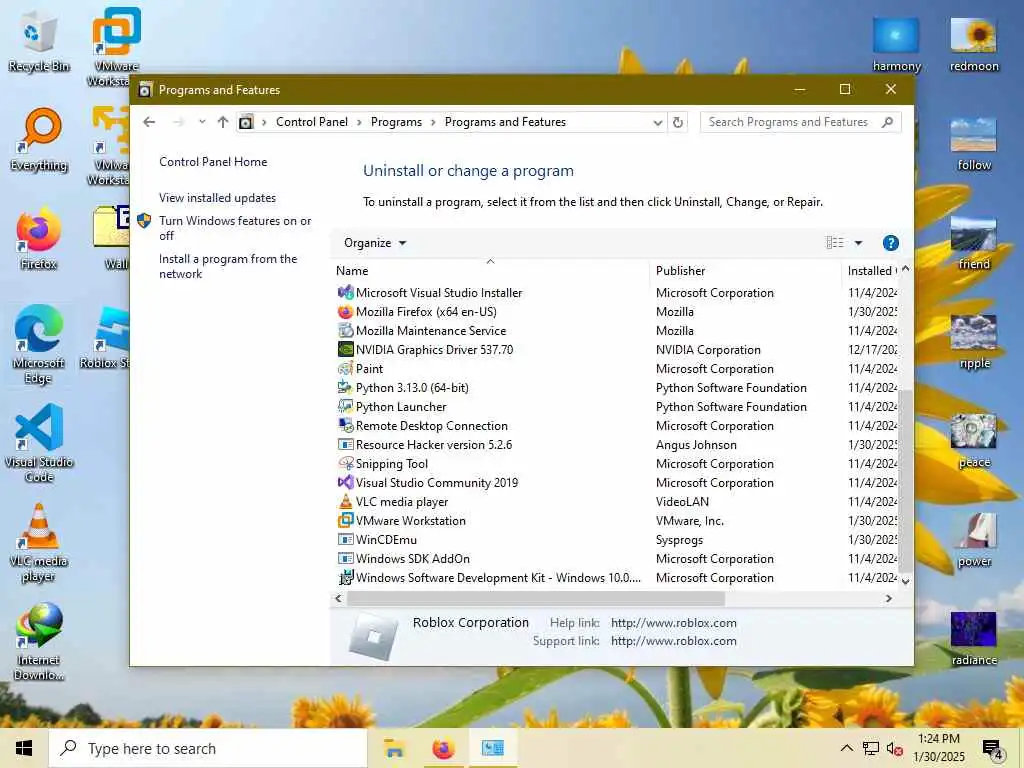1024x768 pixels.
Task: Select the radiance desktop image file
Action: coord(974,639)
